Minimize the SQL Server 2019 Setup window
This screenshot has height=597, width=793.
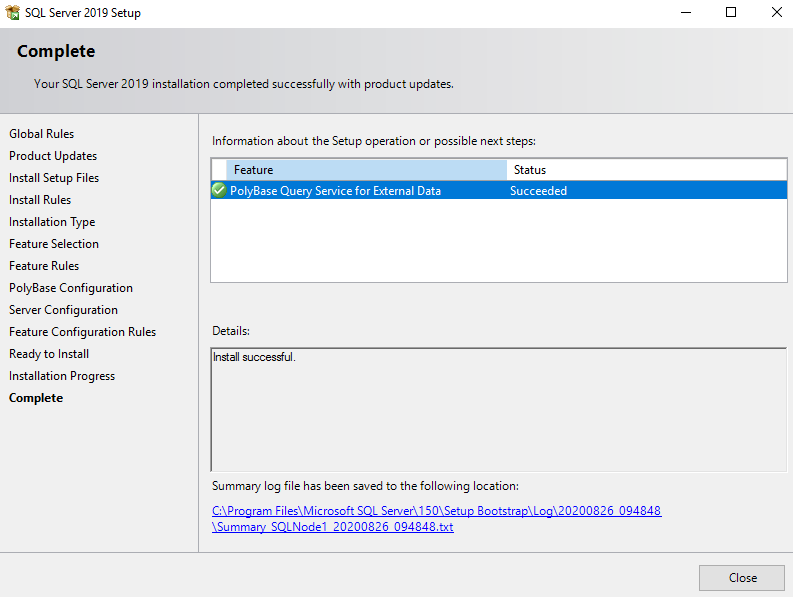tap(685, 13)
